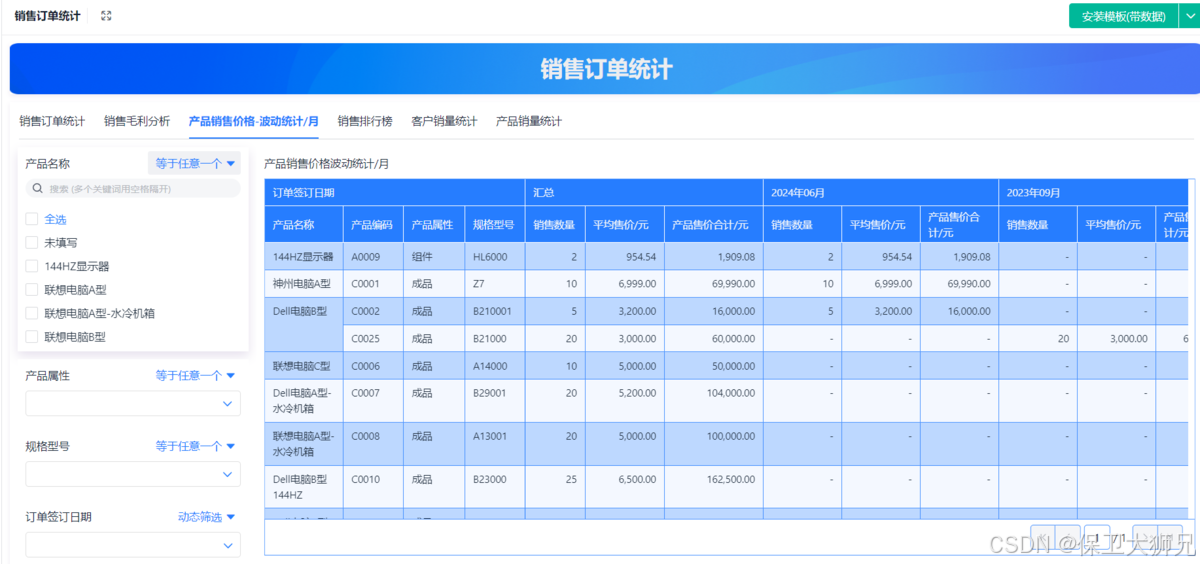
Task: Click the 60,000.00 total cell
Action: tap(714, 339)
